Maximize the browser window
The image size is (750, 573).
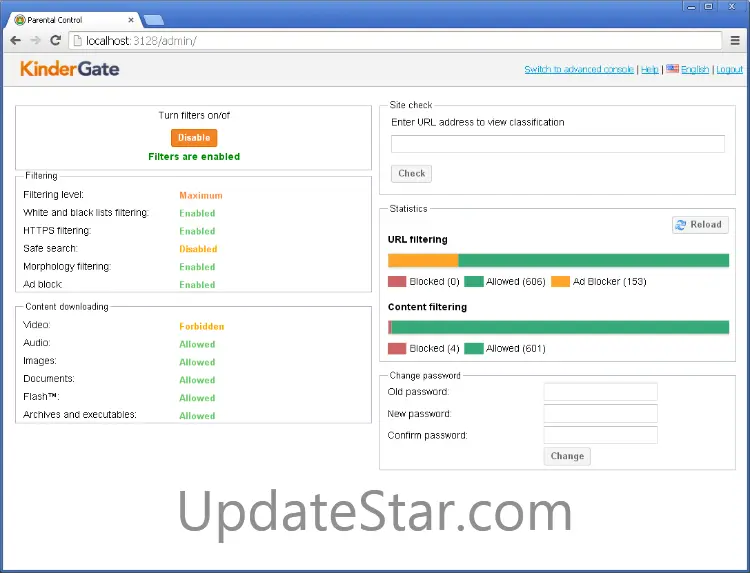coord(709,7)
